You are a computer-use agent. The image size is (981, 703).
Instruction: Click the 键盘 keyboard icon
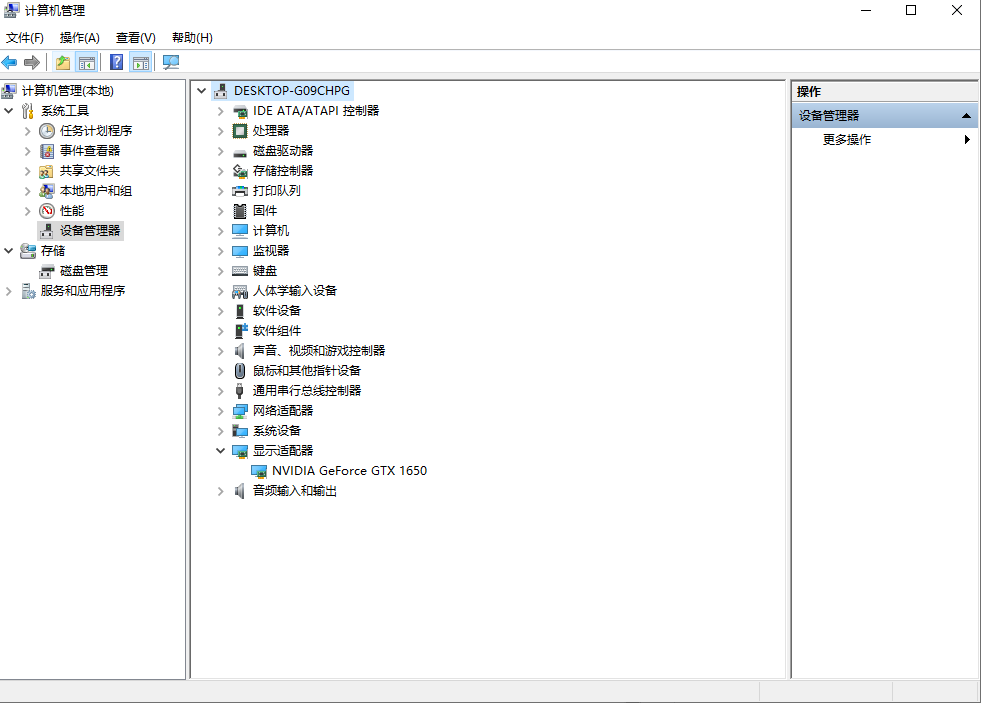pos(240,271)
